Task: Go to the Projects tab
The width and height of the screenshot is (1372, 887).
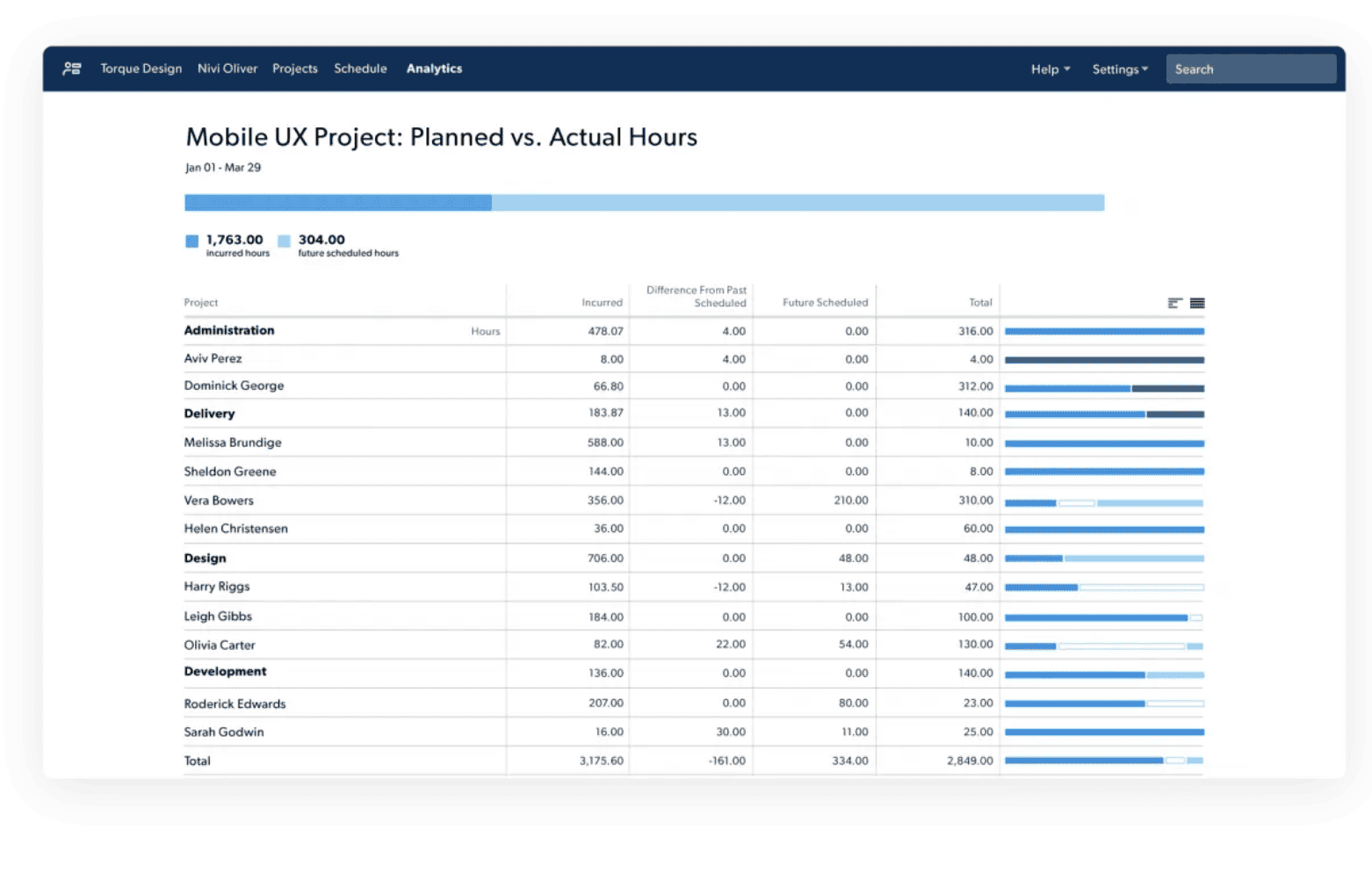Action: click(x=294, y=69)
